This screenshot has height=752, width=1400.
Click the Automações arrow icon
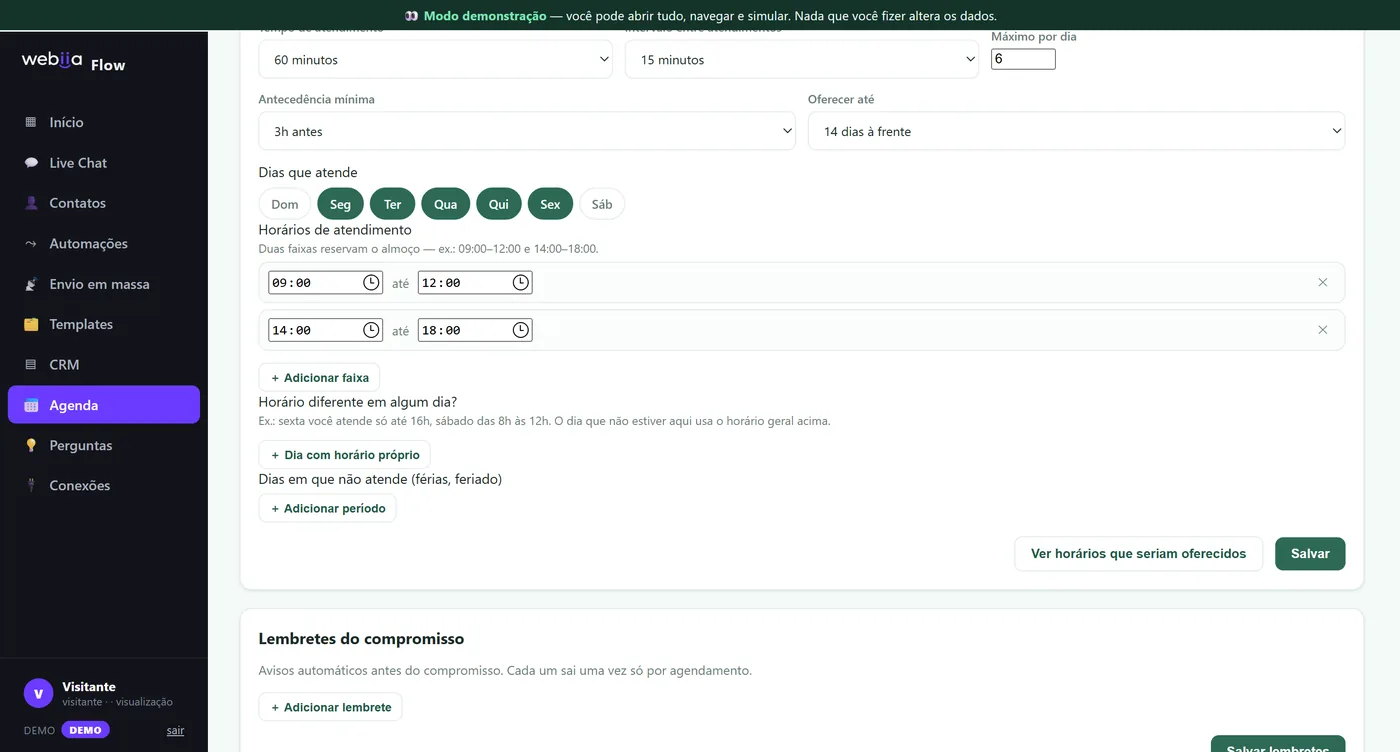click(x=31, y=244)
